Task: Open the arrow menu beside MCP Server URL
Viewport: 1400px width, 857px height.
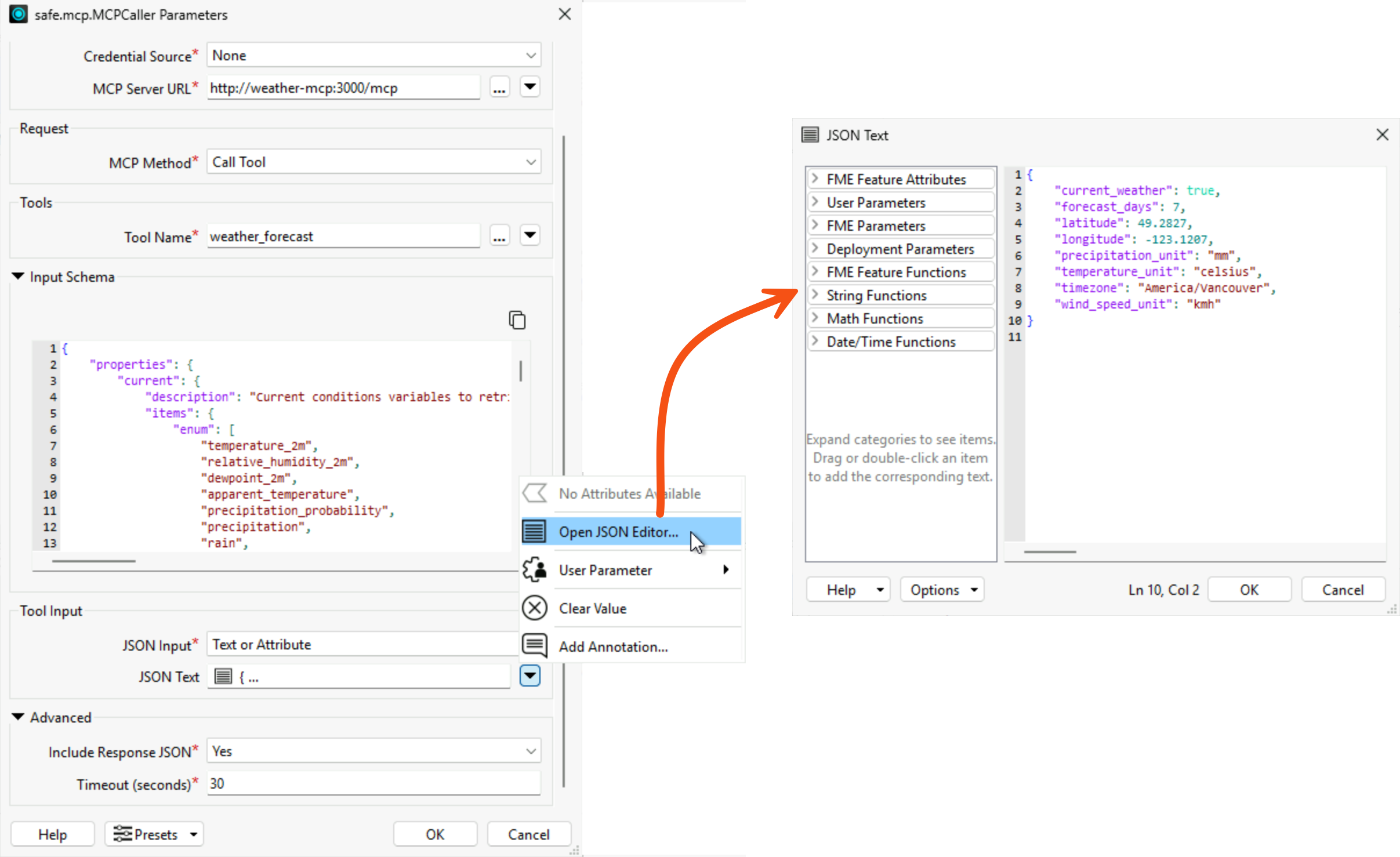Action: pos(529,88)
